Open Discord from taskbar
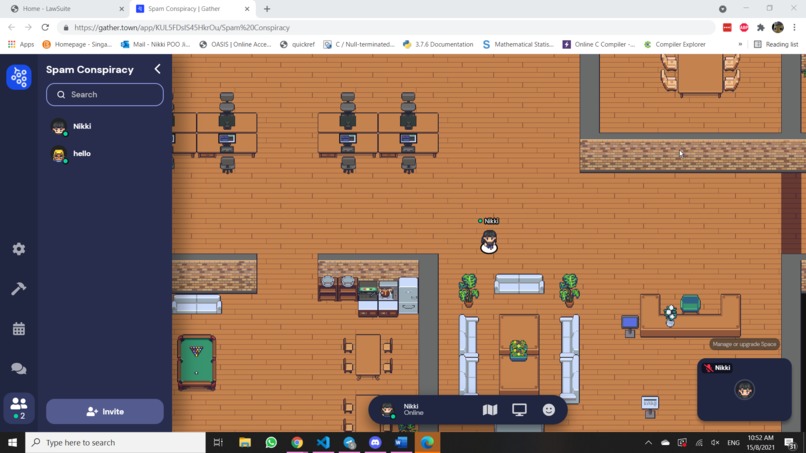806x453 pixels. 375,442
